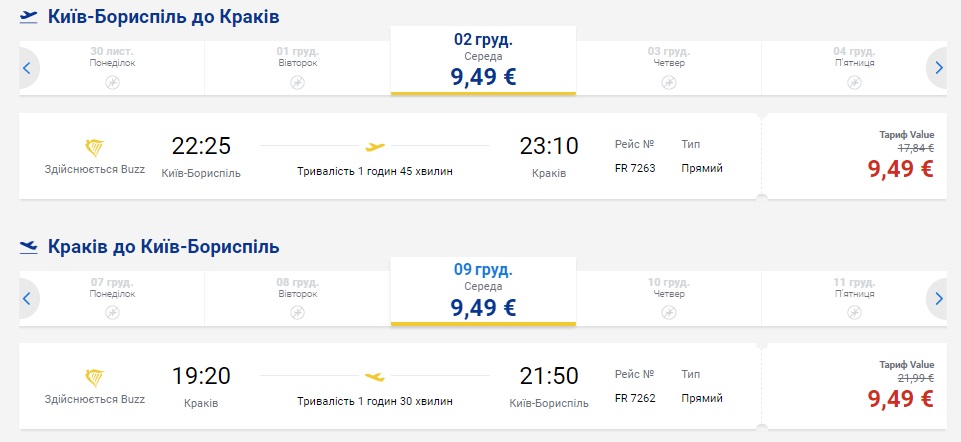961x442 pixels.
Task: Click the Ryanair harp logo on 19:20 flight
Action: 95,376
